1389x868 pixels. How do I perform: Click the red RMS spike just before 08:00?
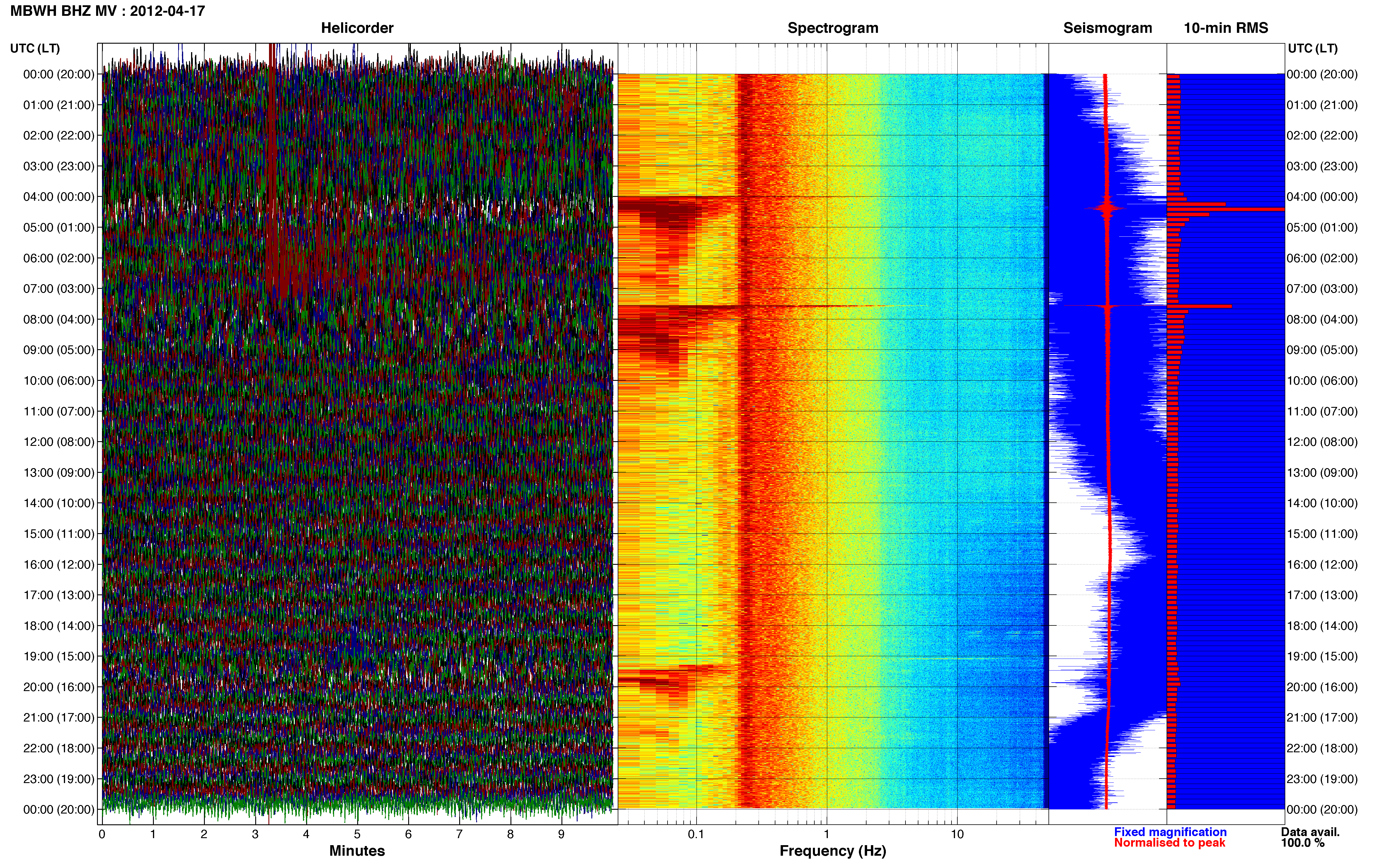[x=1199, y=306]
